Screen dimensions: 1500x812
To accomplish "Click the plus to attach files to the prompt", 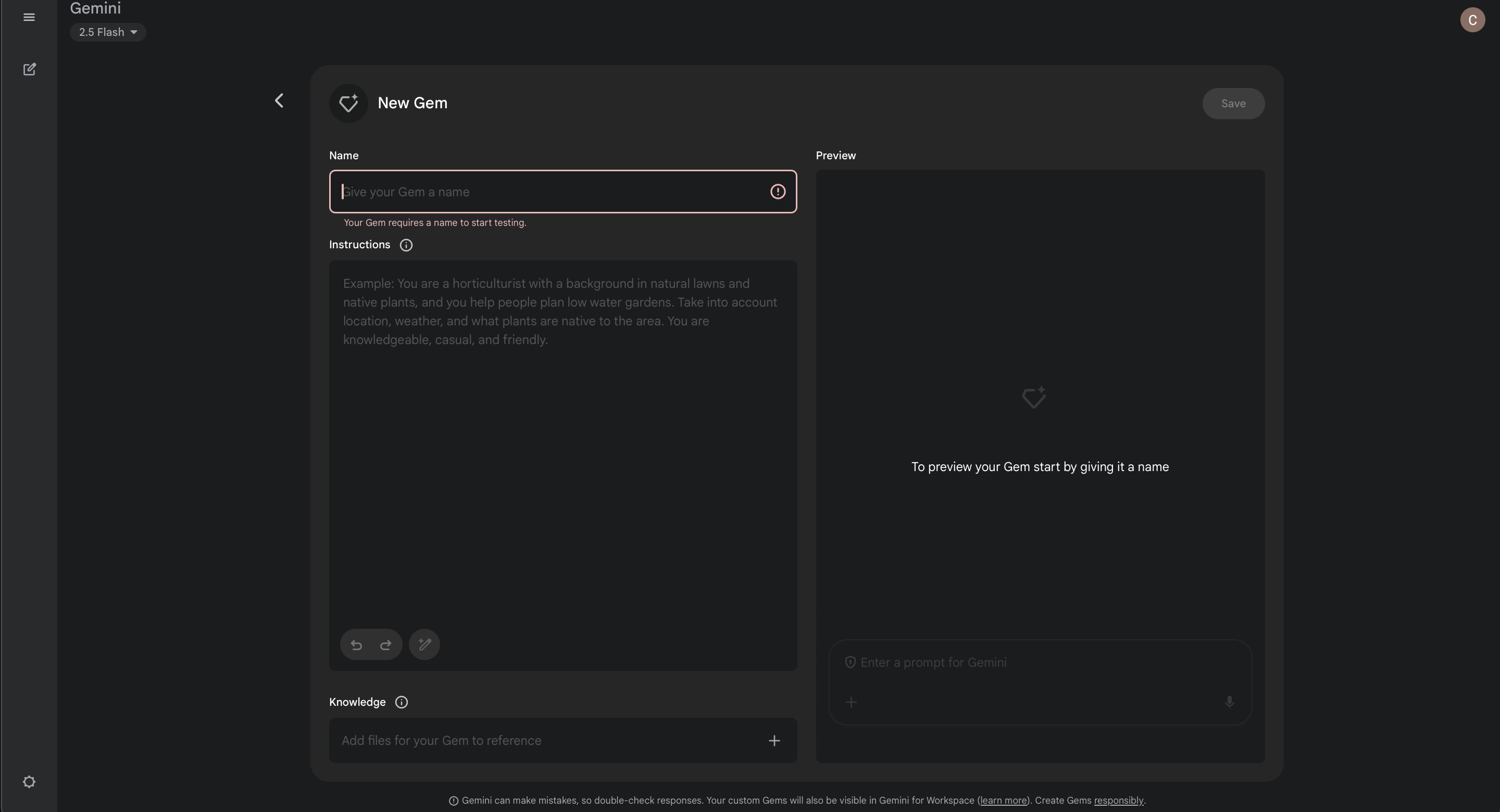I will (x=851, y=702).
